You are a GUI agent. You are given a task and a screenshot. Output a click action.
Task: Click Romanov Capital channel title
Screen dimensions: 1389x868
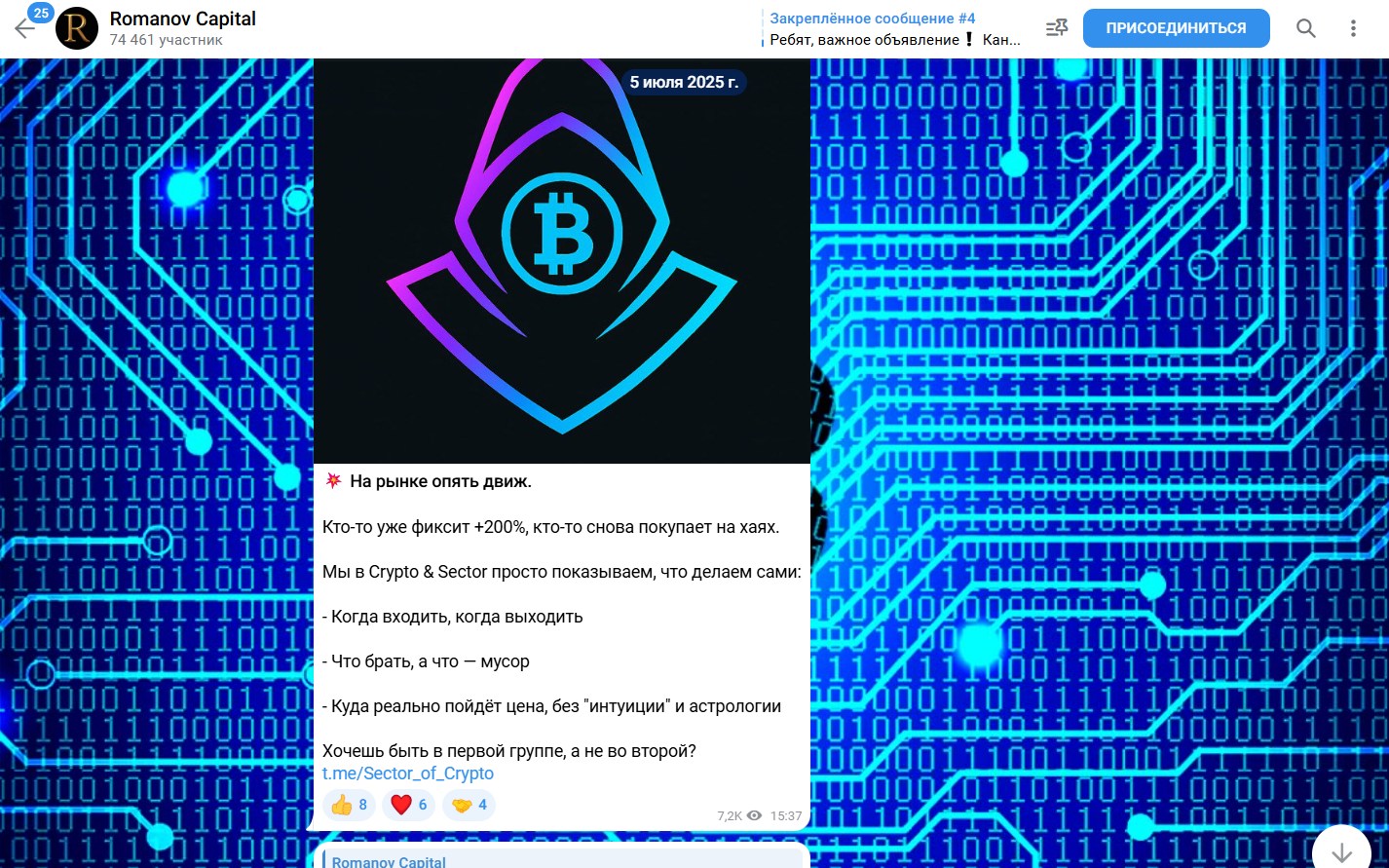pyautogui.click(x=183, y=19)
